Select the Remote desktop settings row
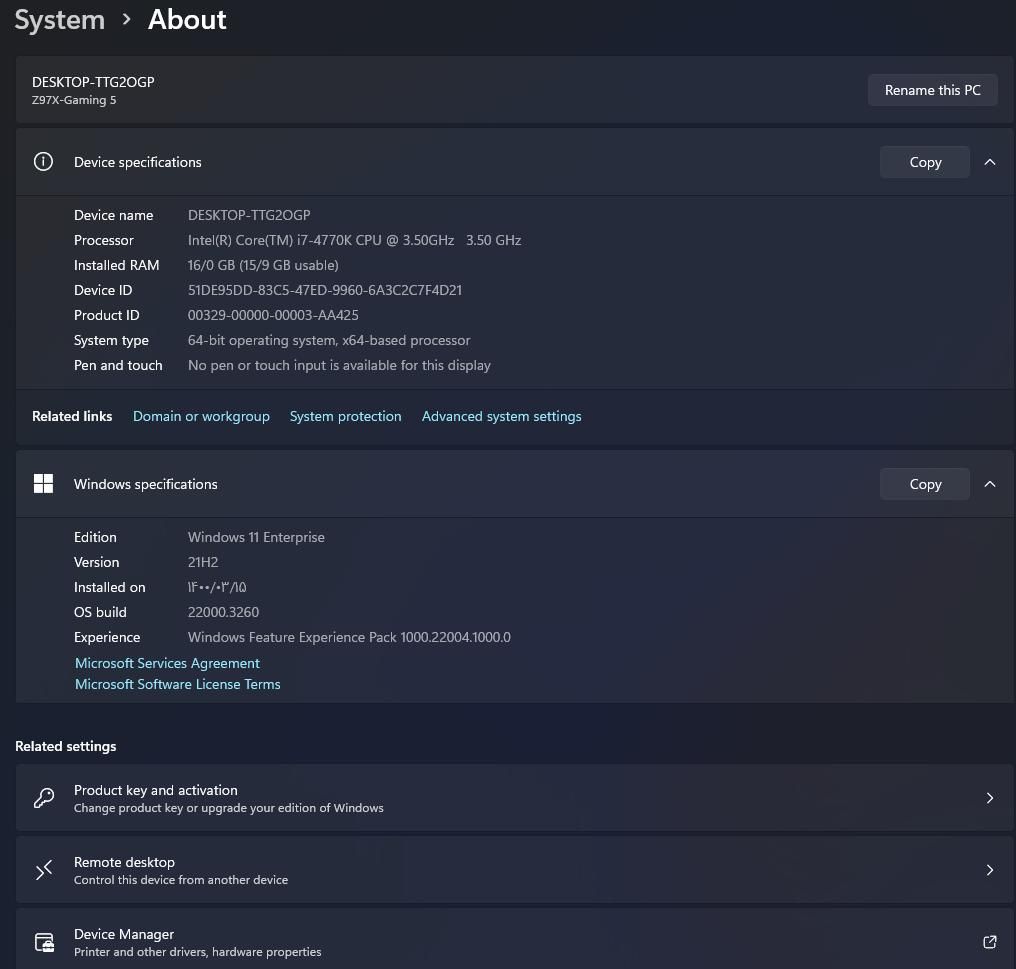Viewport: 1016px width, 969px height. 514,870
